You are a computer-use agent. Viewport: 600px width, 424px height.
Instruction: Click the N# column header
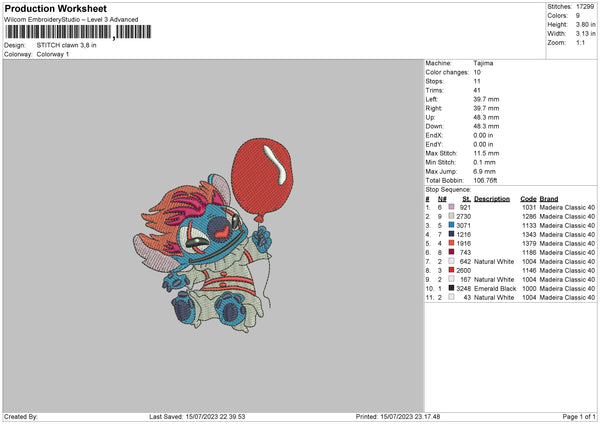[442, 199]
